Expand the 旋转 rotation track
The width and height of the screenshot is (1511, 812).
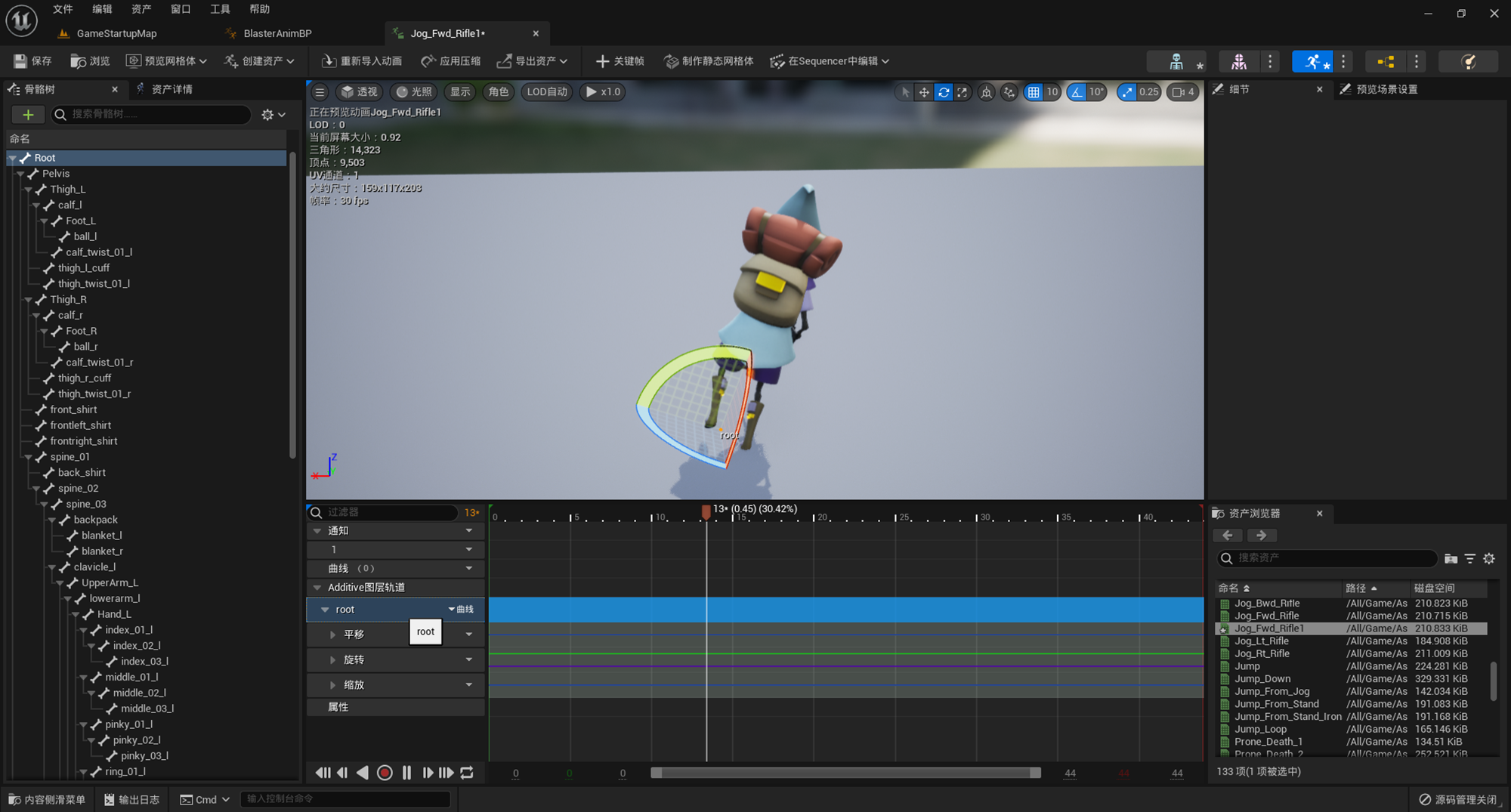[332, 660]
